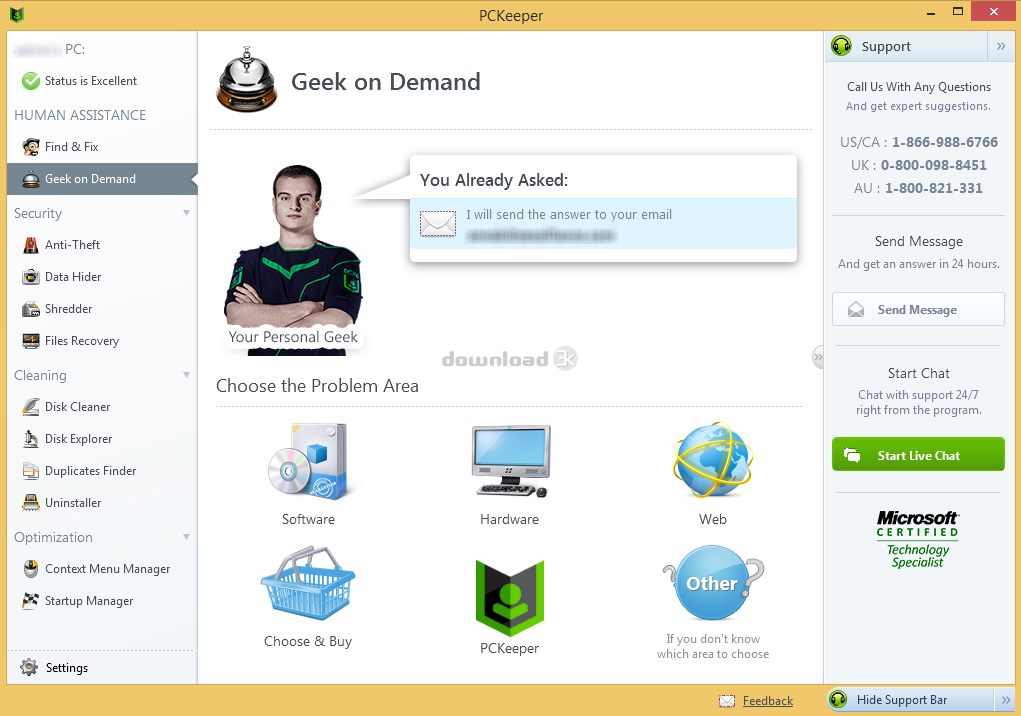Click the Feedback envelope icon
Image resolution: width=1021 pixels, height=716 pixels.
[727, 700]
